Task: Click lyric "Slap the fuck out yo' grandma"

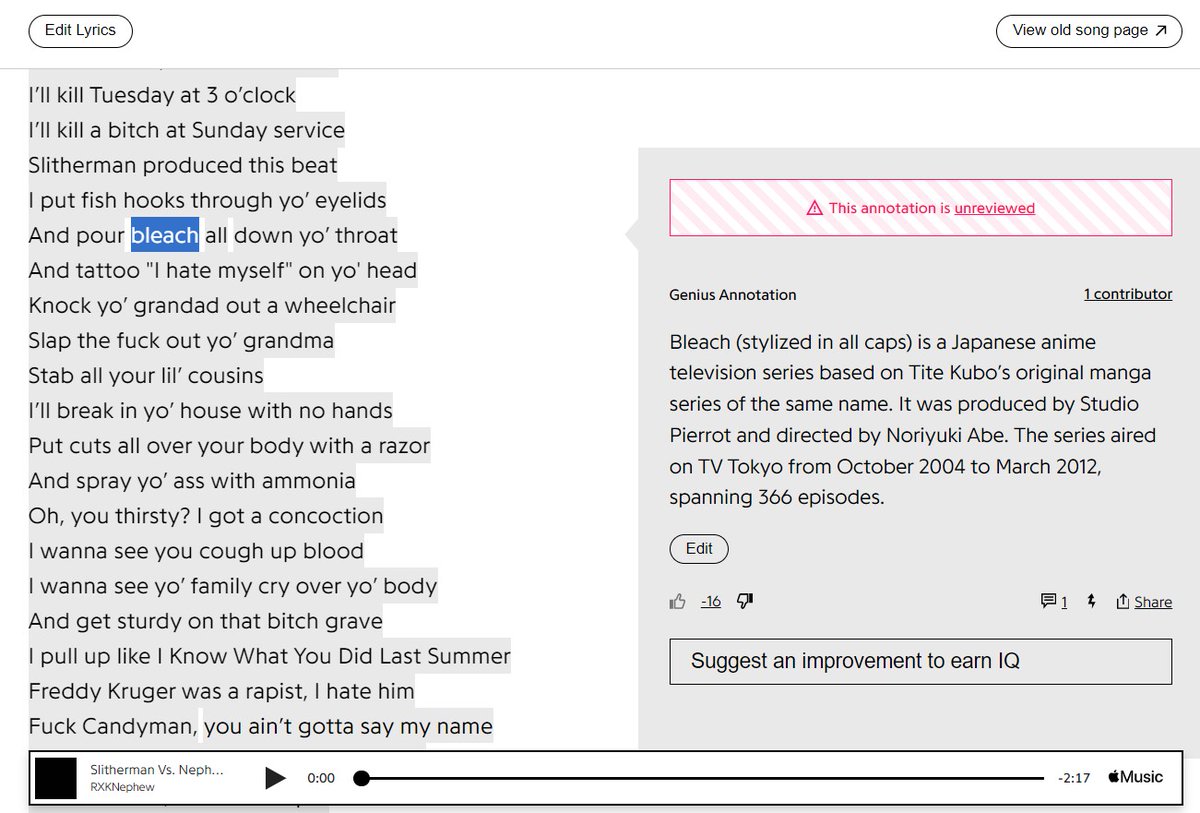Action: [181, 340]
